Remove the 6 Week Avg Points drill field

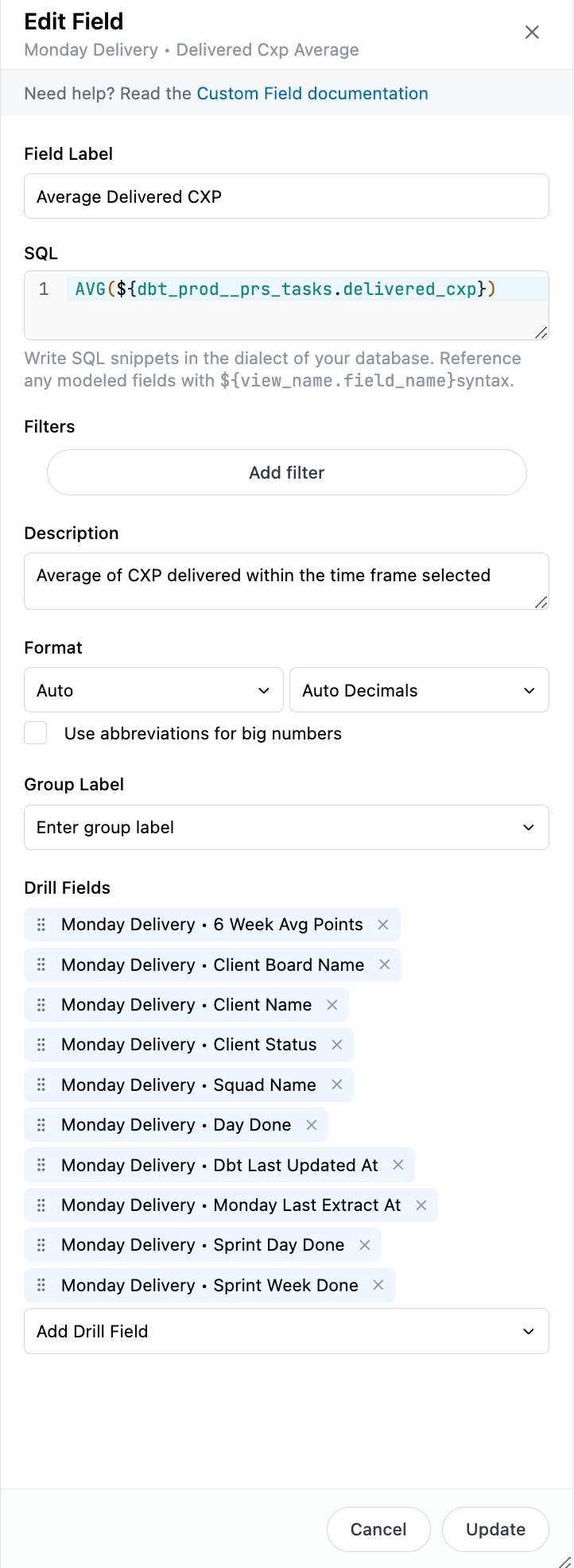pyautogui.click(x=383, y=925)
